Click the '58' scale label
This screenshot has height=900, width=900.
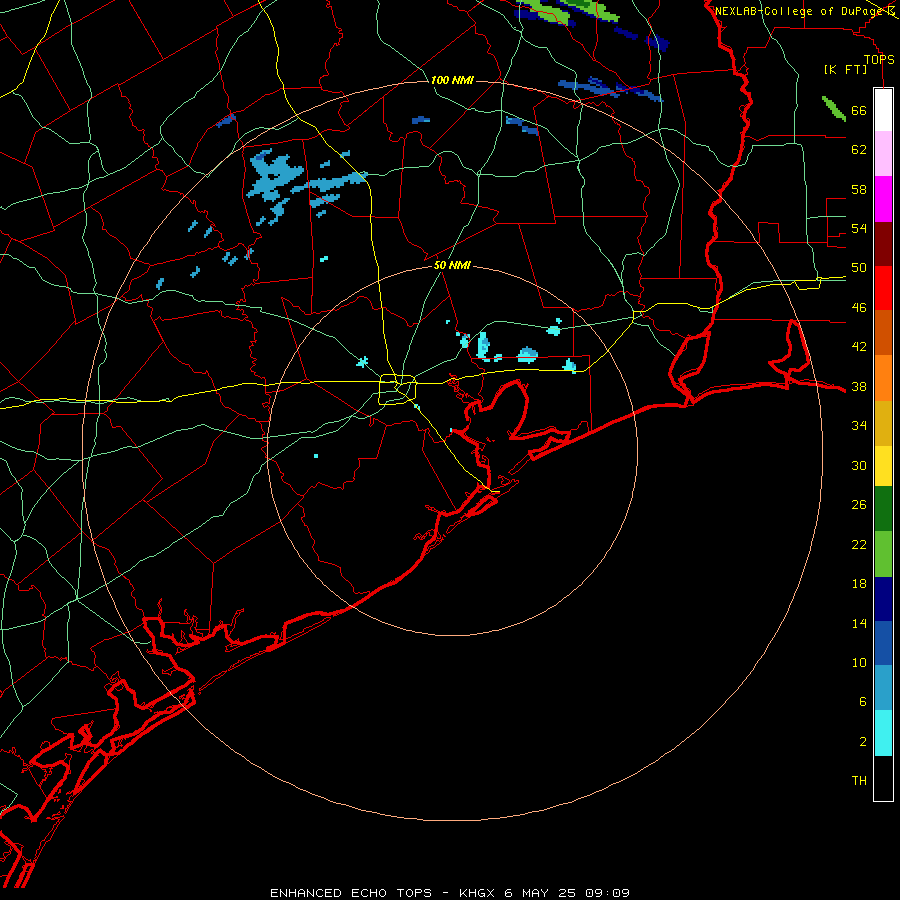pyautogui.click(x=859, y=189)
